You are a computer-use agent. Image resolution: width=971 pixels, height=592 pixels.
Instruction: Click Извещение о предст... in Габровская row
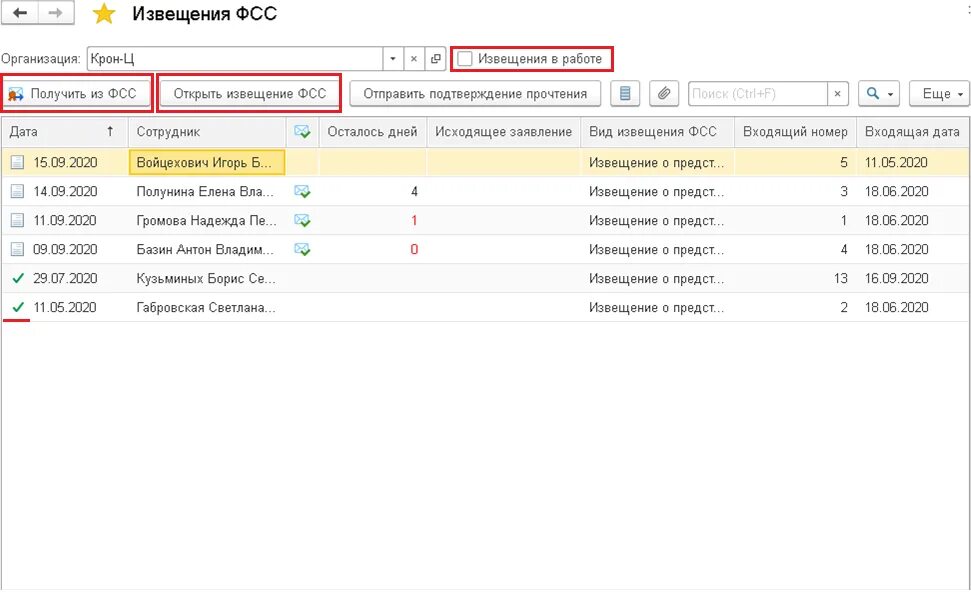656,307
